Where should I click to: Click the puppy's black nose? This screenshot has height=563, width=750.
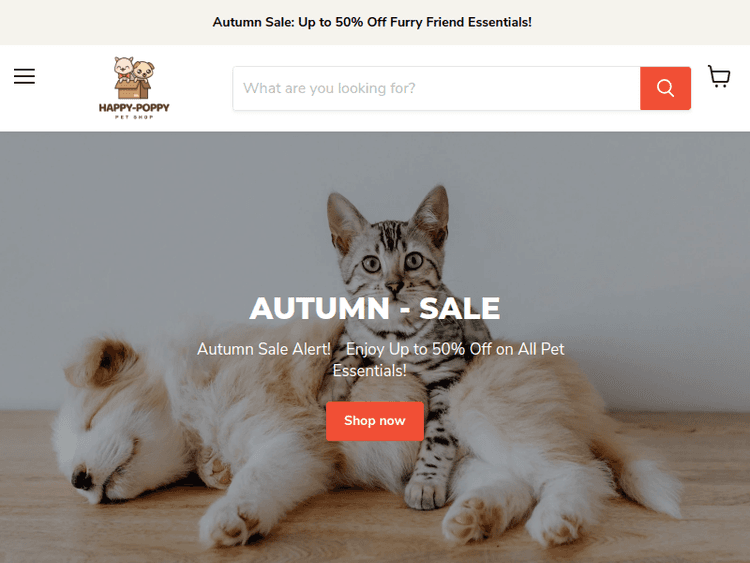(x=82, y=479)
